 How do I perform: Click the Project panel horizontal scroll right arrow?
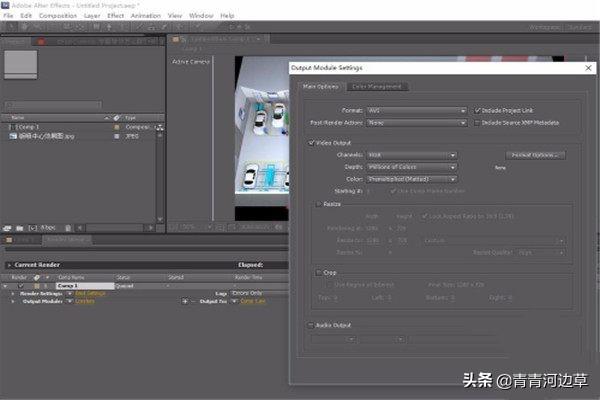pyautogui.click(x=151, y=228)
